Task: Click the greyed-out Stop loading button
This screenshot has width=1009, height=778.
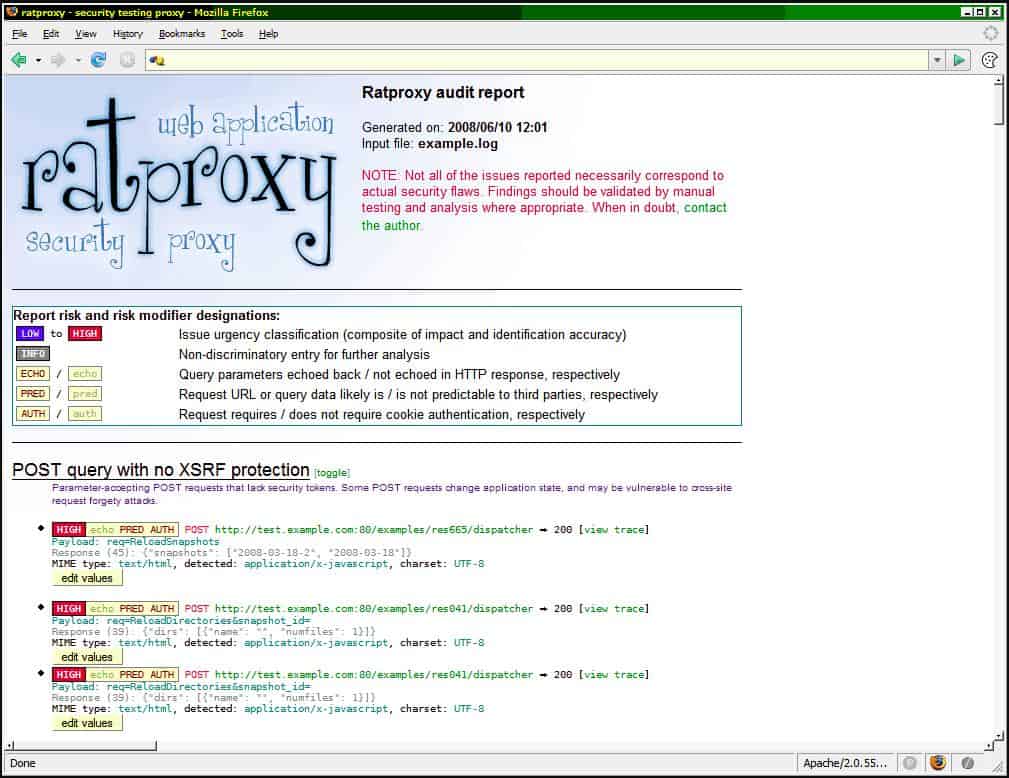Action: coord(127,60)
